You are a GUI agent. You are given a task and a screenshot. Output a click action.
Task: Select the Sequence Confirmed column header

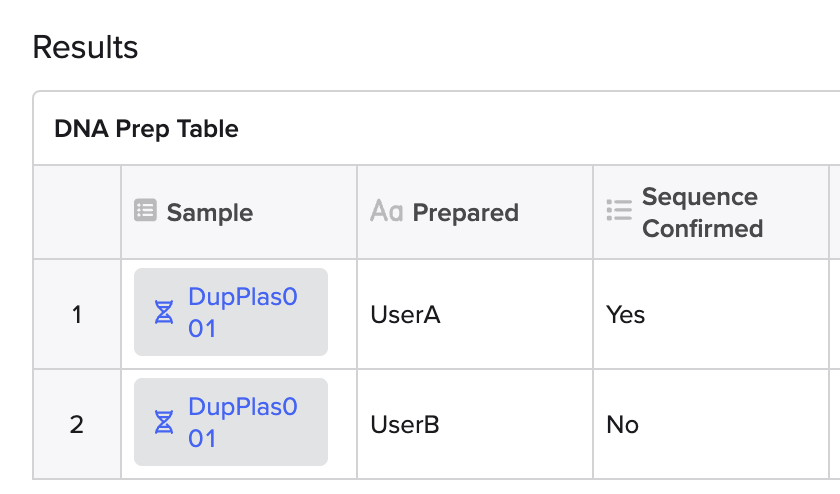point(710,213)
